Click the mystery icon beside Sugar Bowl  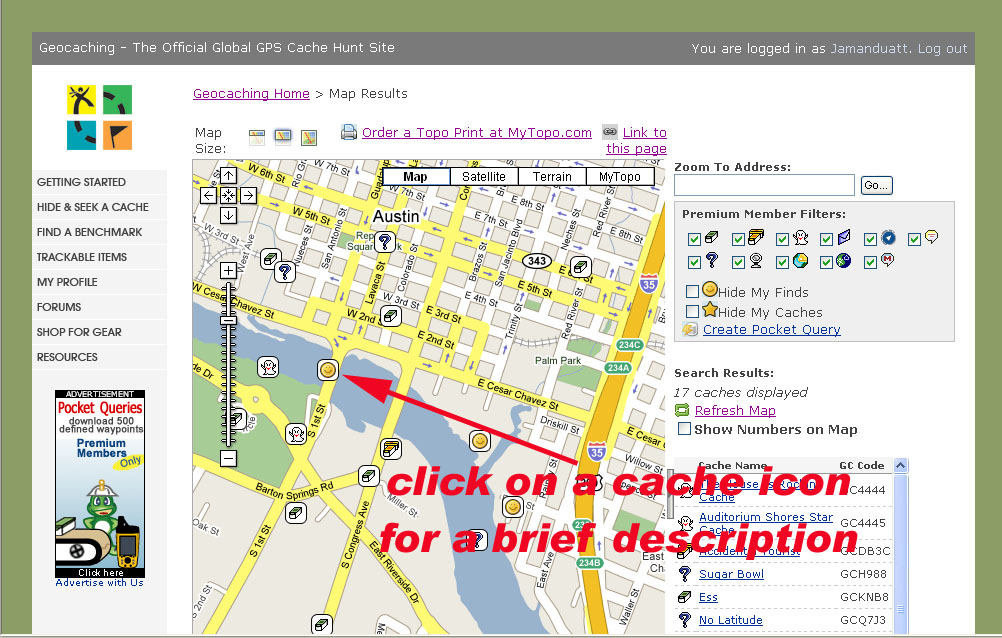pos(685,573)
